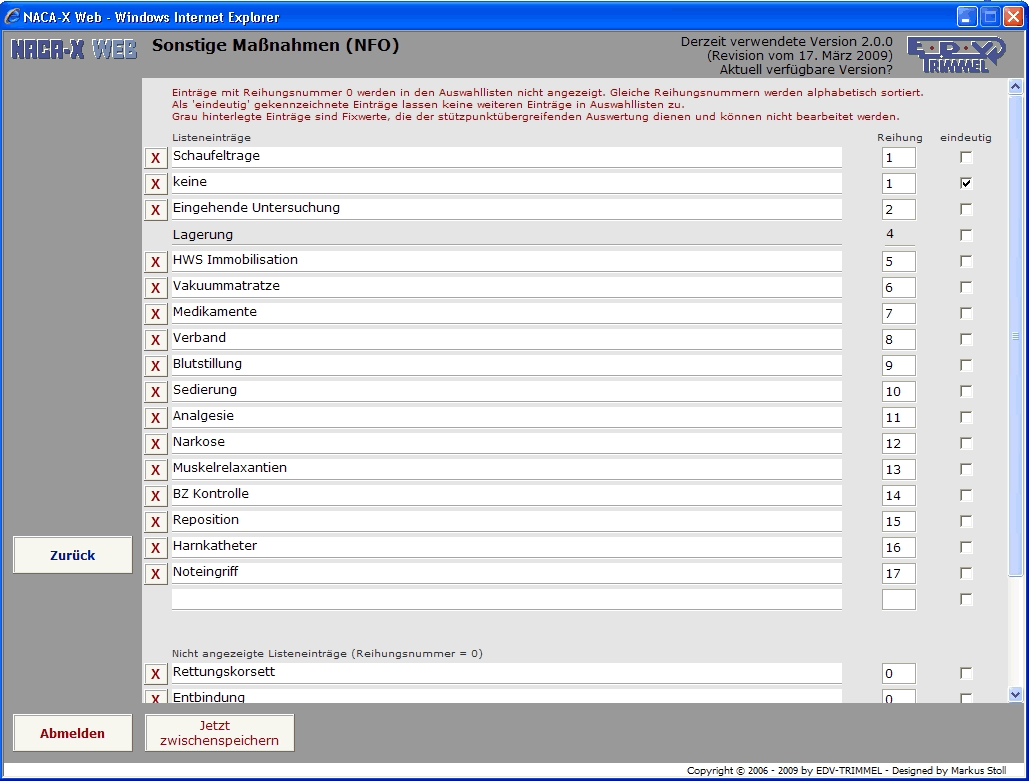Viewport: 1029px width, 781px height.
Task: Check eindeutig for the empty new entry
Action: pyautogui.click(x=966, y=599)
